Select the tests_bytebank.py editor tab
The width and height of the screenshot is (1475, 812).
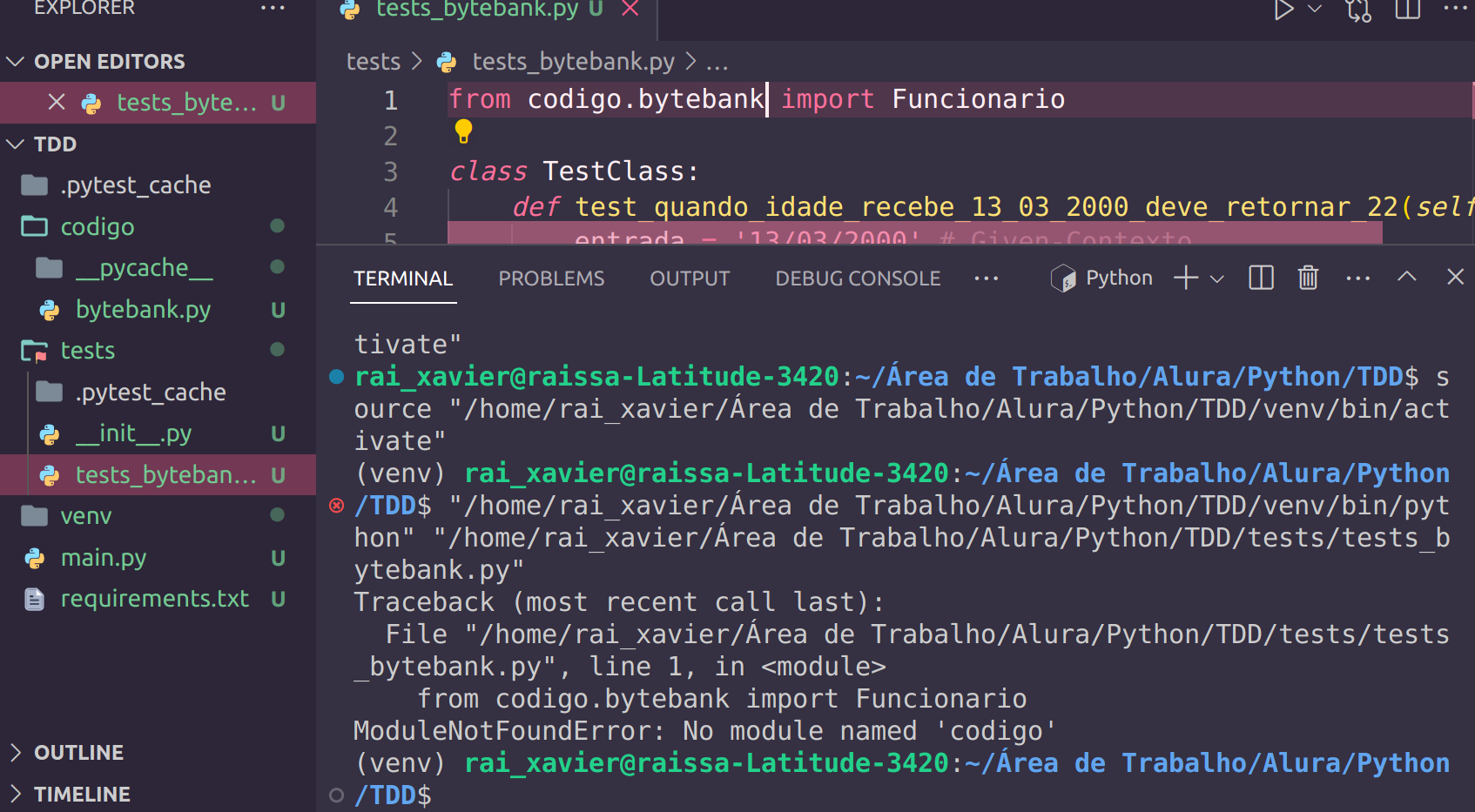click(x=476, y=10)
